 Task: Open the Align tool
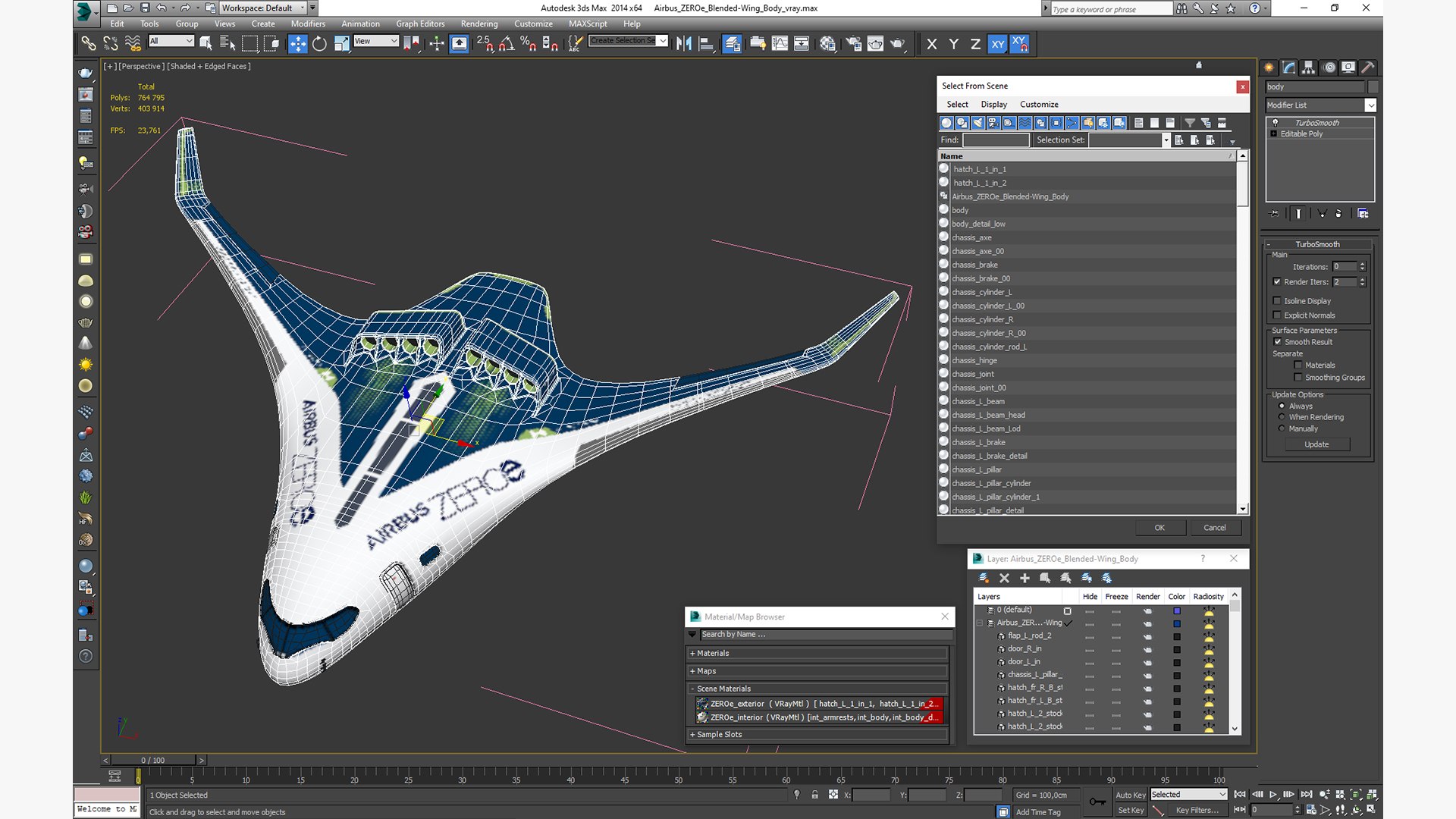tap(706, 43)
